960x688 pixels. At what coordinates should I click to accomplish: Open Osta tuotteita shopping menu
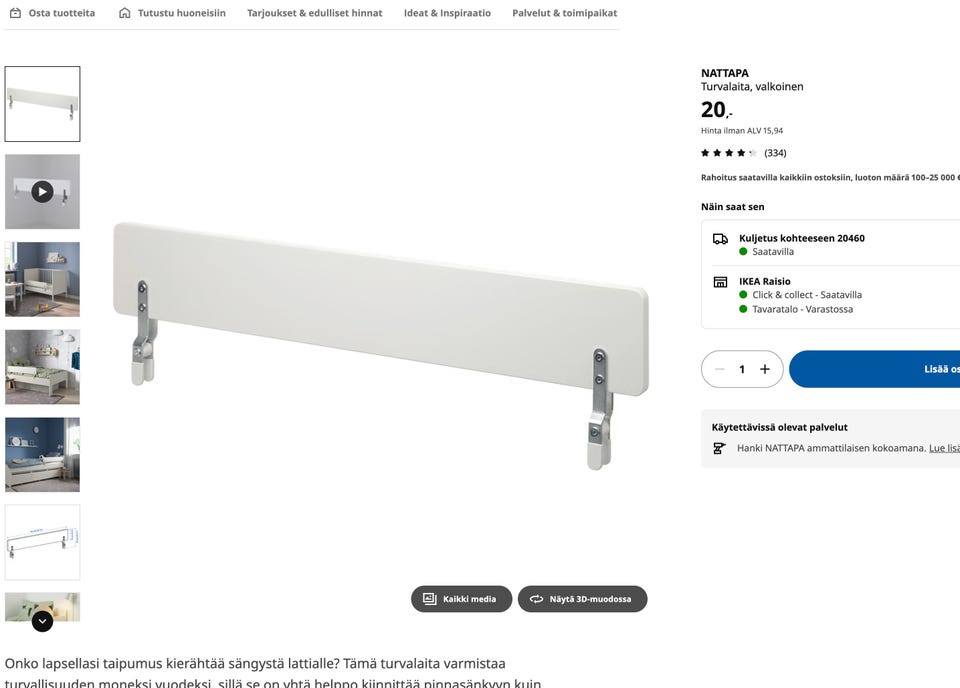click(53, 13)
